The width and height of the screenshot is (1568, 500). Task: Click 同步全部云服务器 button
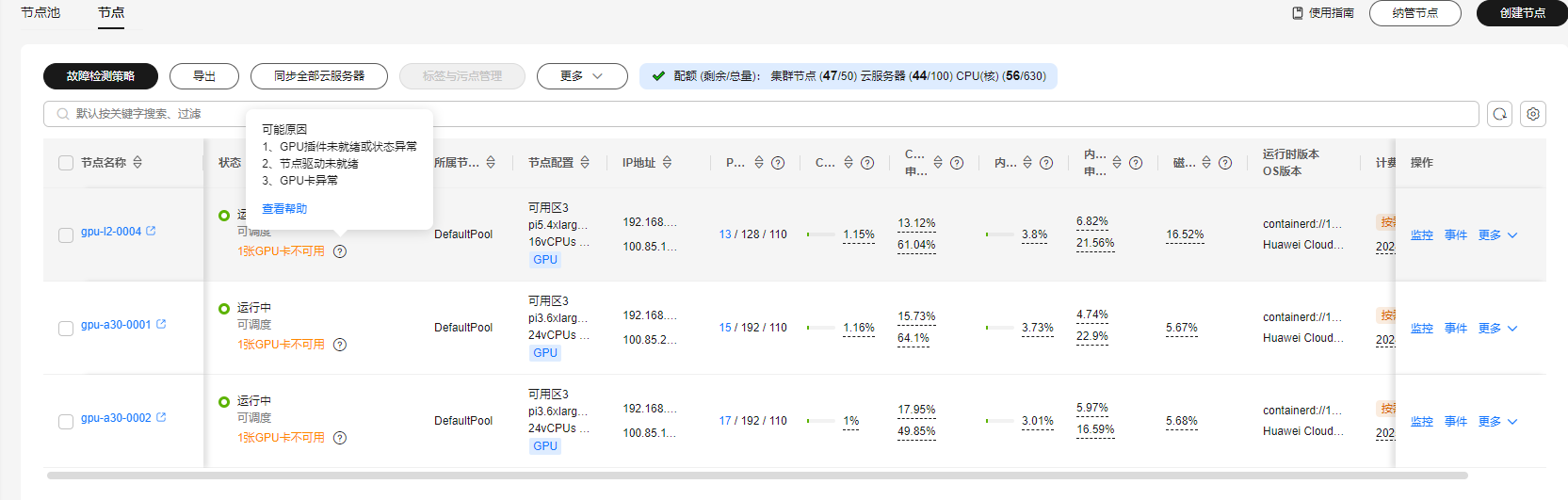319,76
